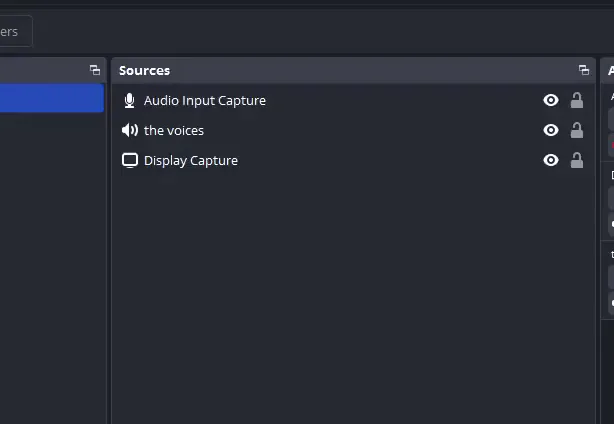614x424 pixels.
Task: Lock the voices source
Action: point(577,131)
